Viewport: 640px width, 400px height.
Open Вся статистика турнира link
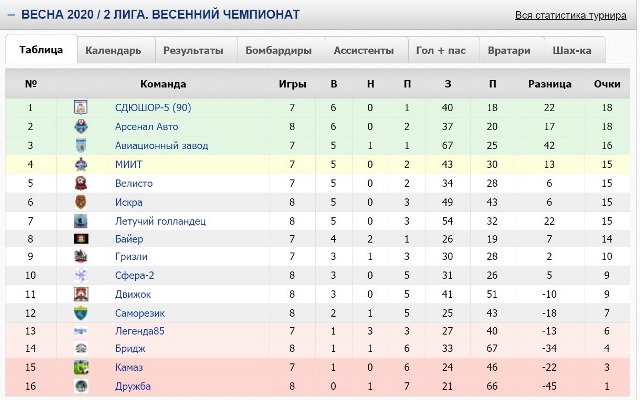[x=571, y=16]
